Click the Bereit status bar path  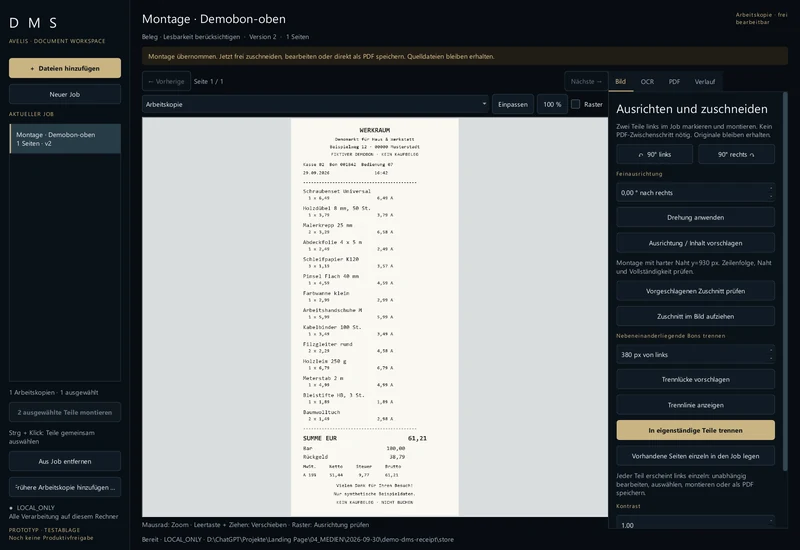[x=297, y=539]
